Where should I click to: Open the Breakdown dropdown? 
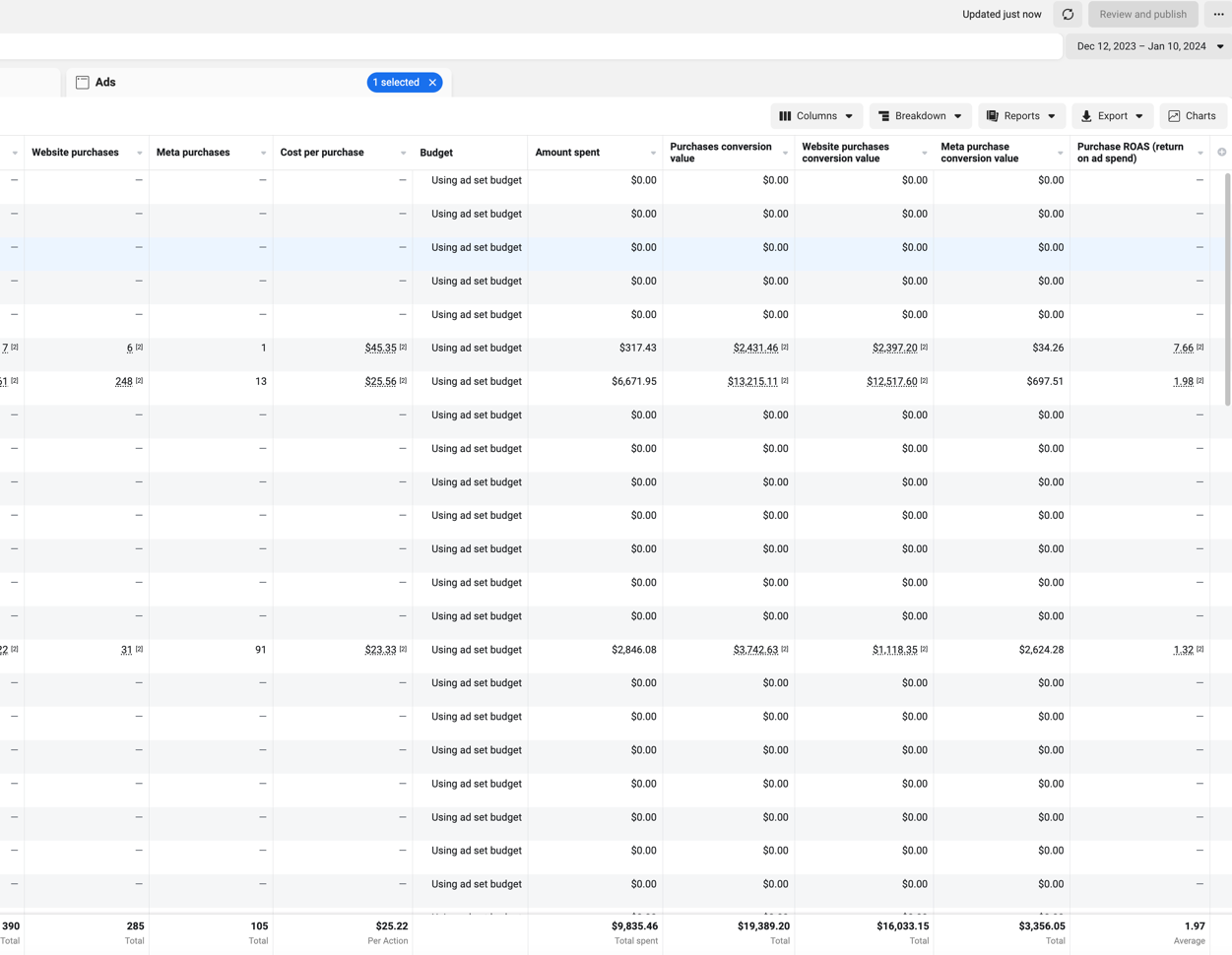(920, 116)
